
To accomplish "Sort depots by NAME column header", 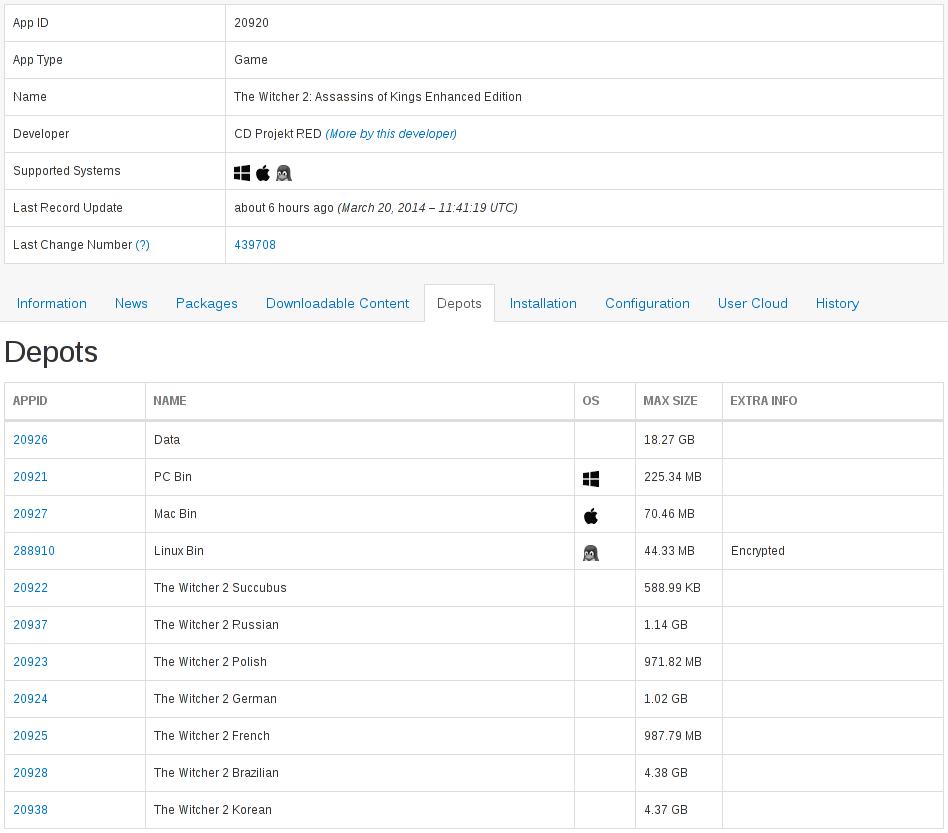I will coord(170,401).
